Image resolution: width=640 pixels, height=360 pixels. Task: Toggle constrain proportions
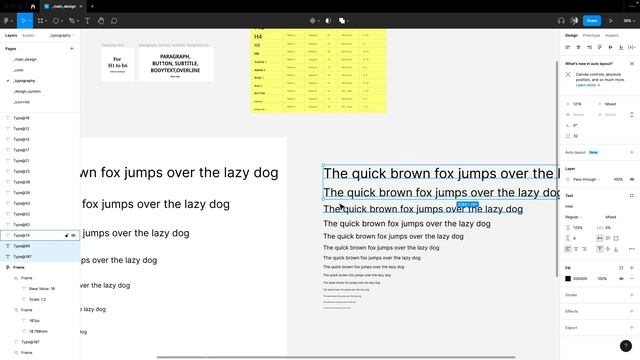tap(632, 115)
